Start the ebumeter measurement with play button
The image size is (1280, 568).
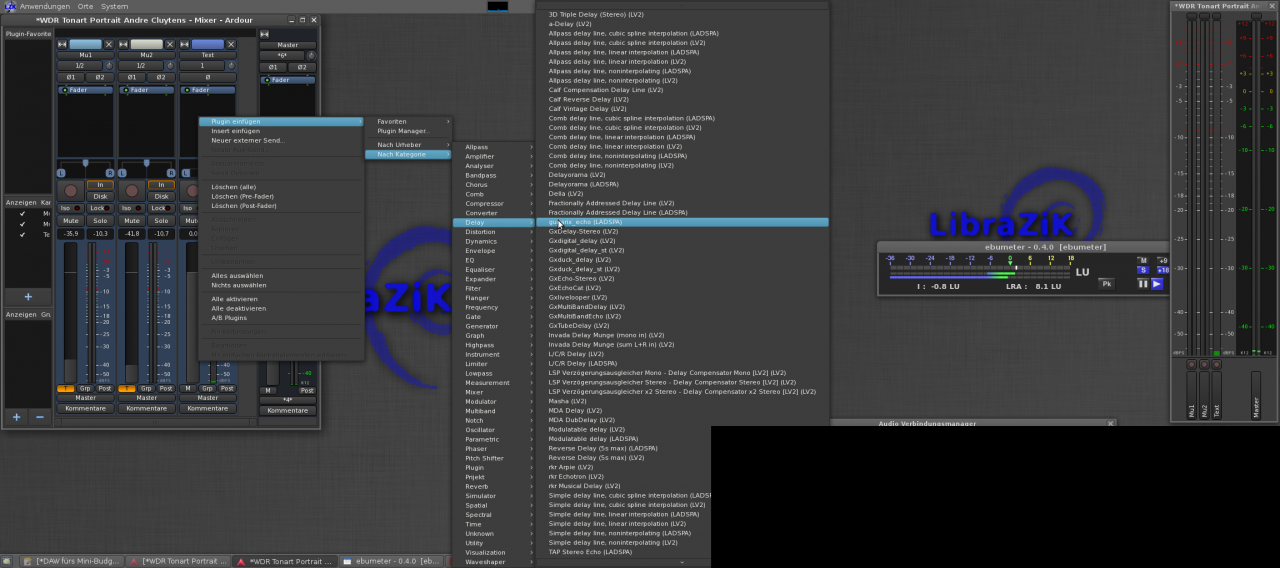click(1157, 283)
